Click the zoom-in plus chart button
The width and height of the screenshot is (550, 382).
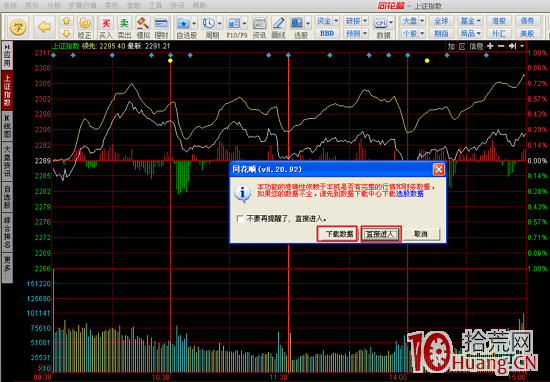[490, 46]
